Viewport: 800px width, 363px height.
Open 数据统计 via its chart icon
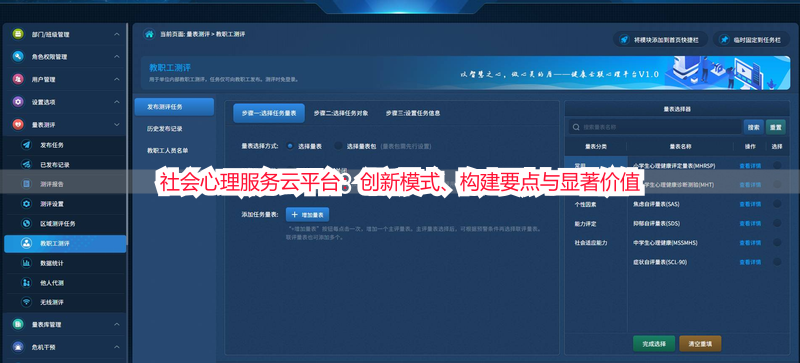click(x=26, y=263)
